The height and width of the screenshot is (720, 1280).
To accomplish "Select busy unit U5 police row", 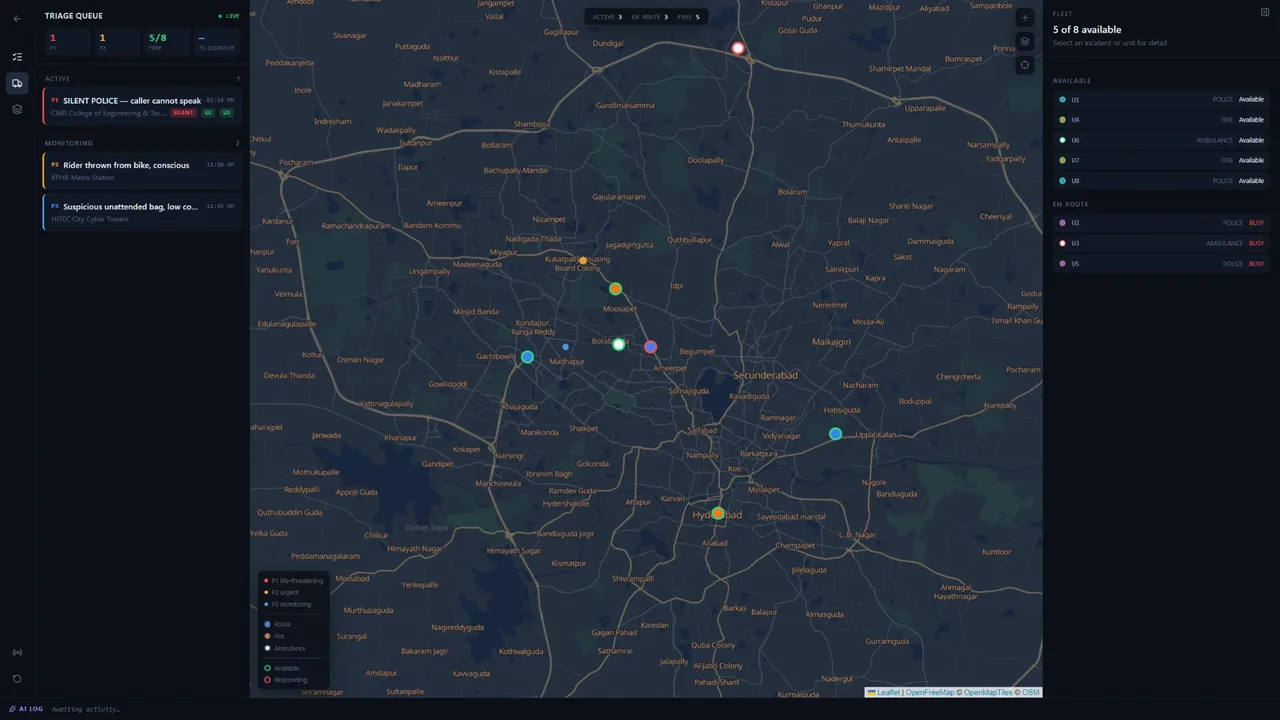I will [1161, 264].
